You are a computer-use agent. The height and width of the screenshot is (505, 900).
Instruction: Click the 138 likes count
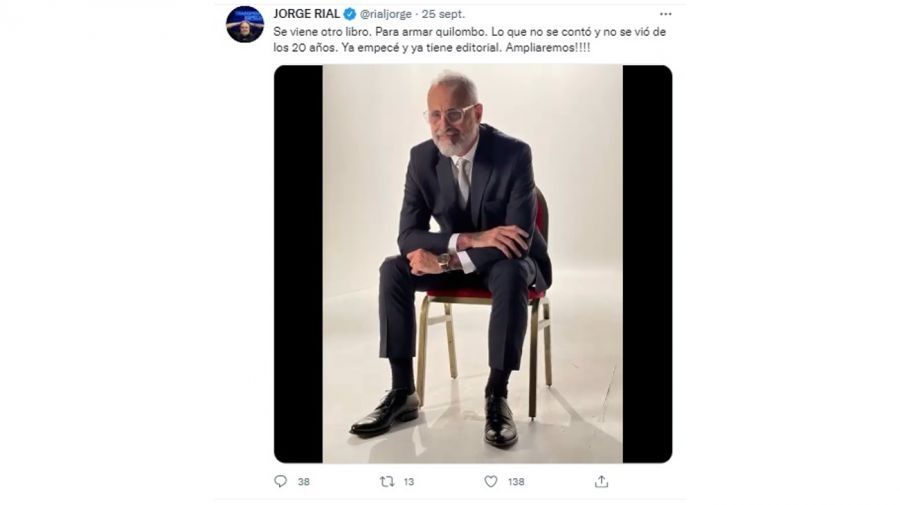(516, 481)
